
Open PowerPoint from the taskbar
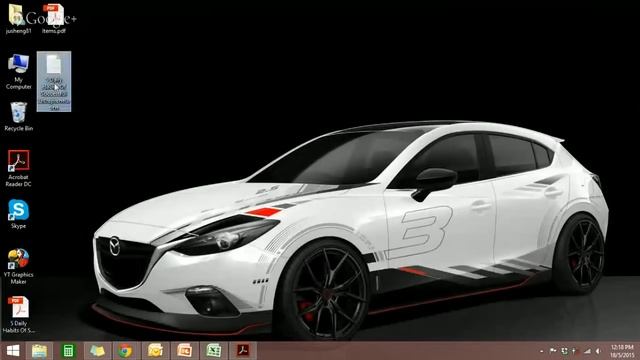coord(184,351)
